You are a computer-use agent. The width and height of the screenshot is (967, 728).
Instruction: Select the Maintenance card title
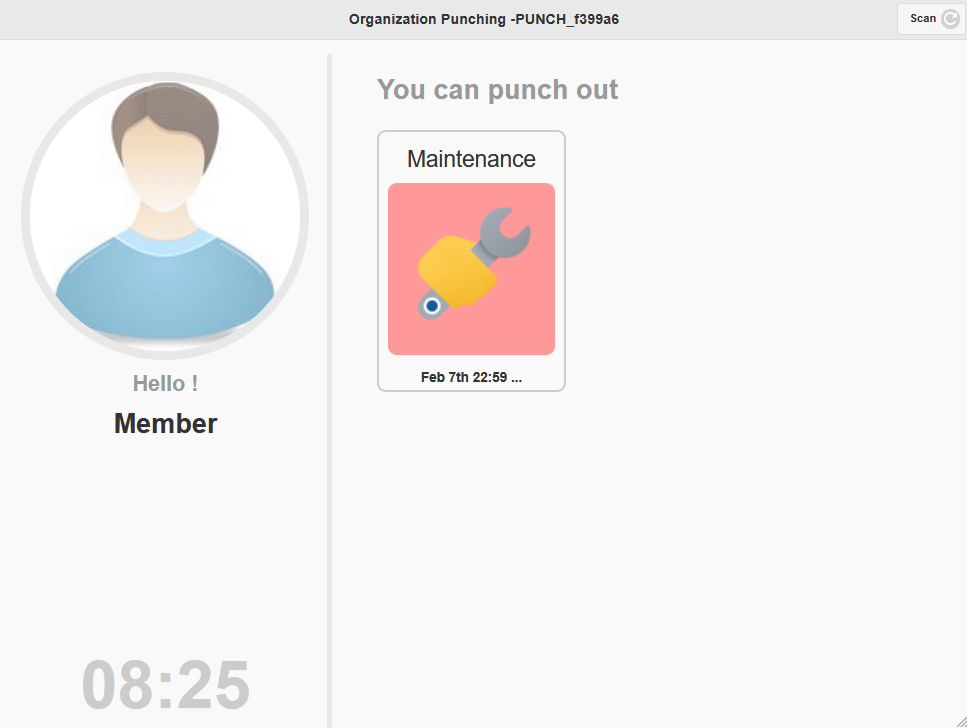click(471, 159)
